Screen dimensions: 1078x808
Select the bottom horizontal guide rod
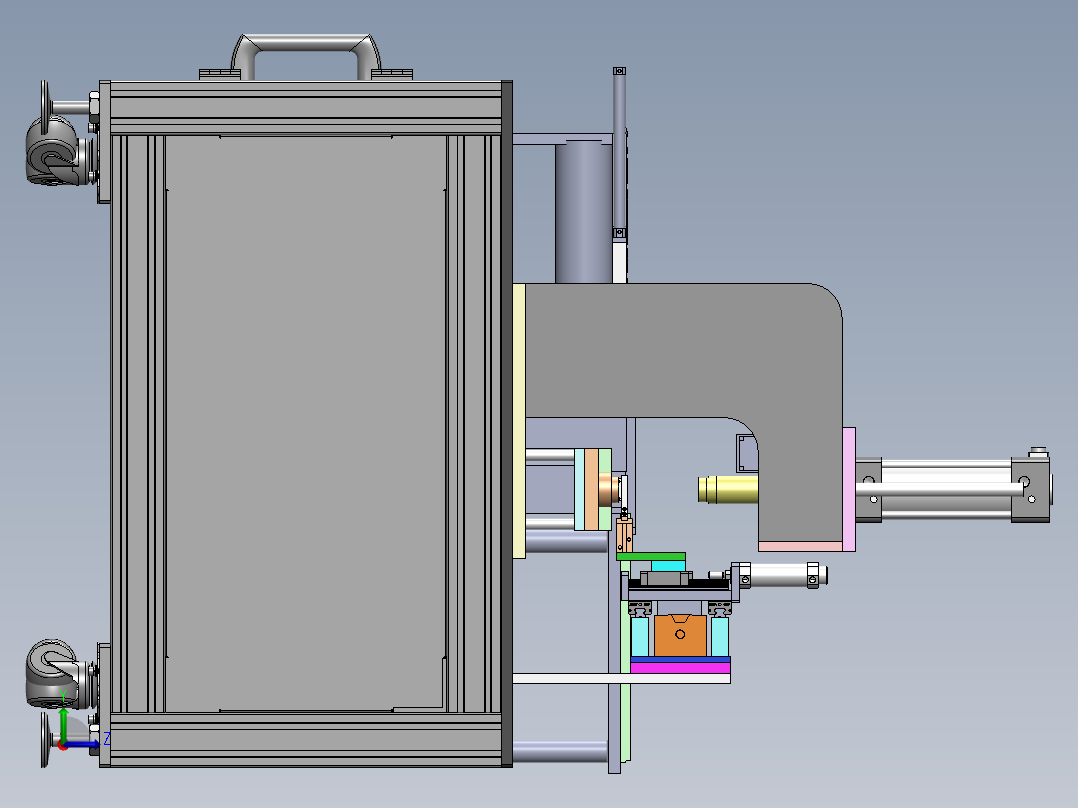[x=560, y=752]
